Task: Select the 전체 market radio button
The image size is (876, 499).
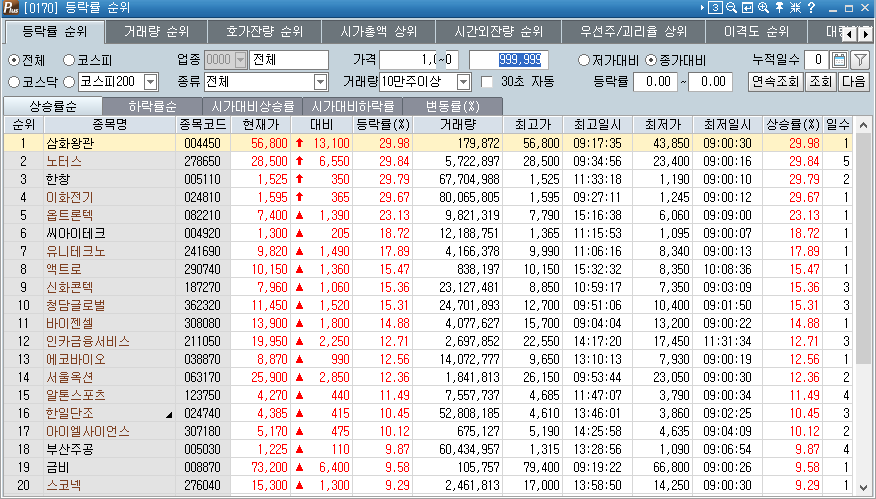Action: pyautogui.click(x=14, y=60)
